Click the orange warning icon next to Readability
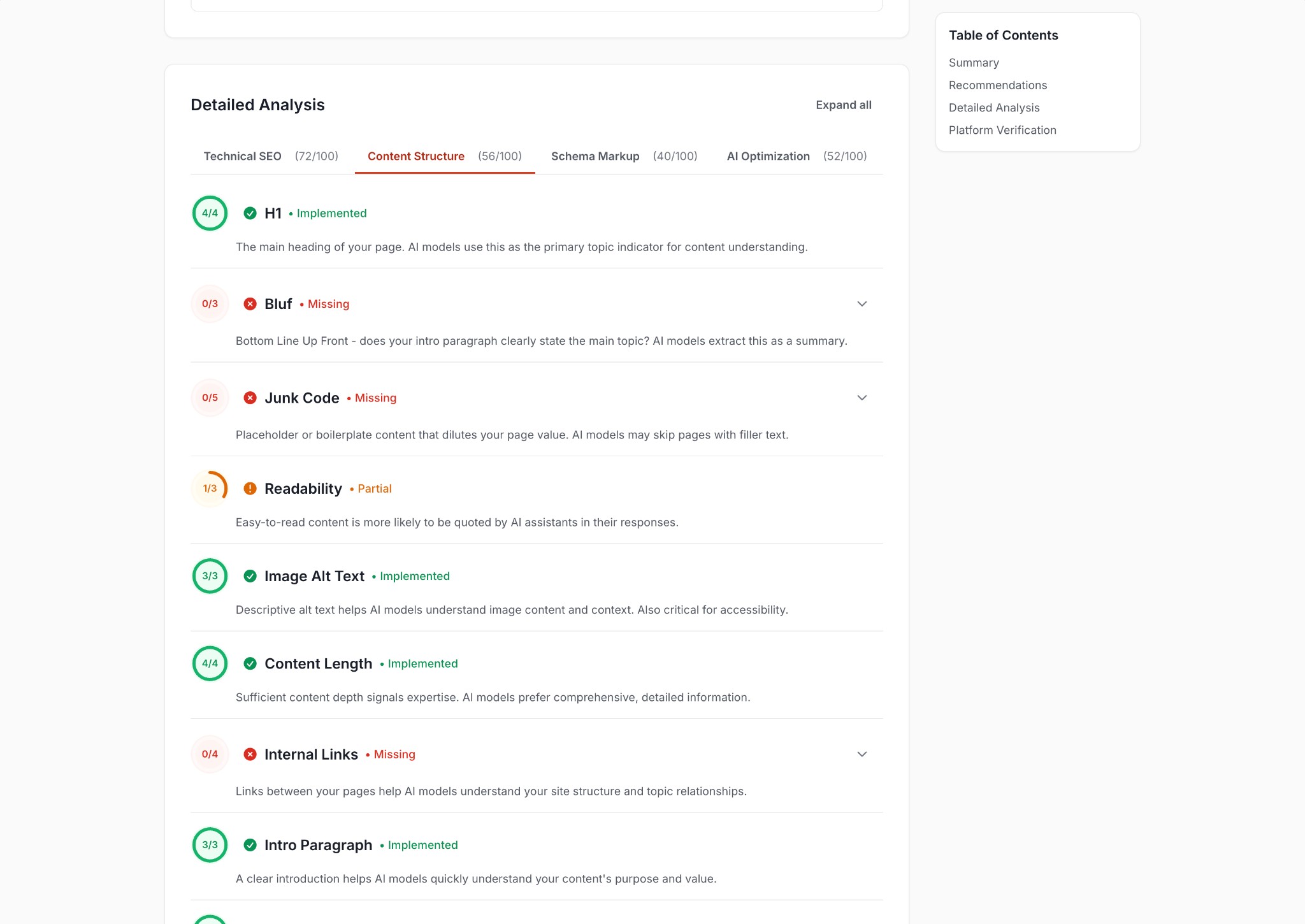This screenshot has width=1305, height=924. point(249,488)
